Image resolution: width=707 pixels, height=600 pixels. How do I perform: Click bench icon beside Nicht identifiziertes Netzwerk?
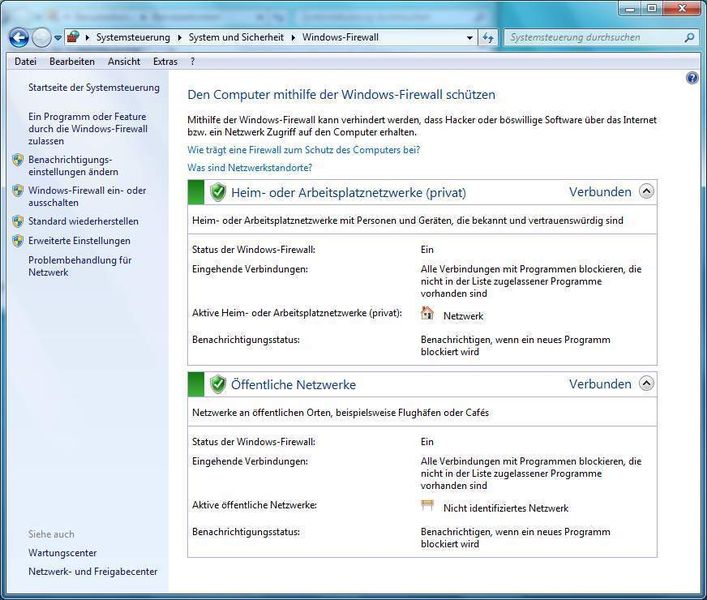click(427, 505)
